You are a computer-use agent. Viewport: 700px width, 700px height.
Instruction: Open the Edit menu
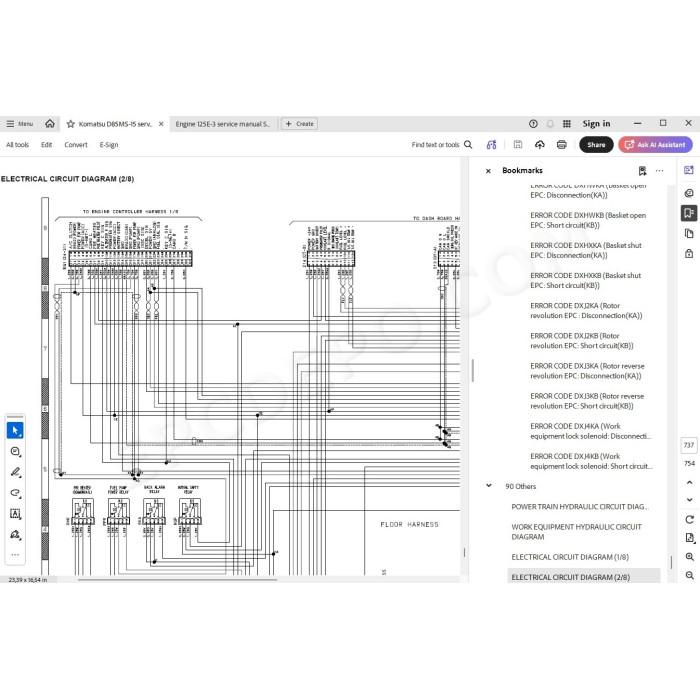click(x=46, y=145)
